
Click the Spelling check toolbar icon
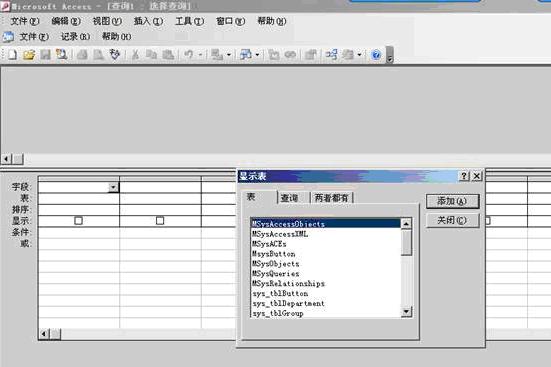115,54
